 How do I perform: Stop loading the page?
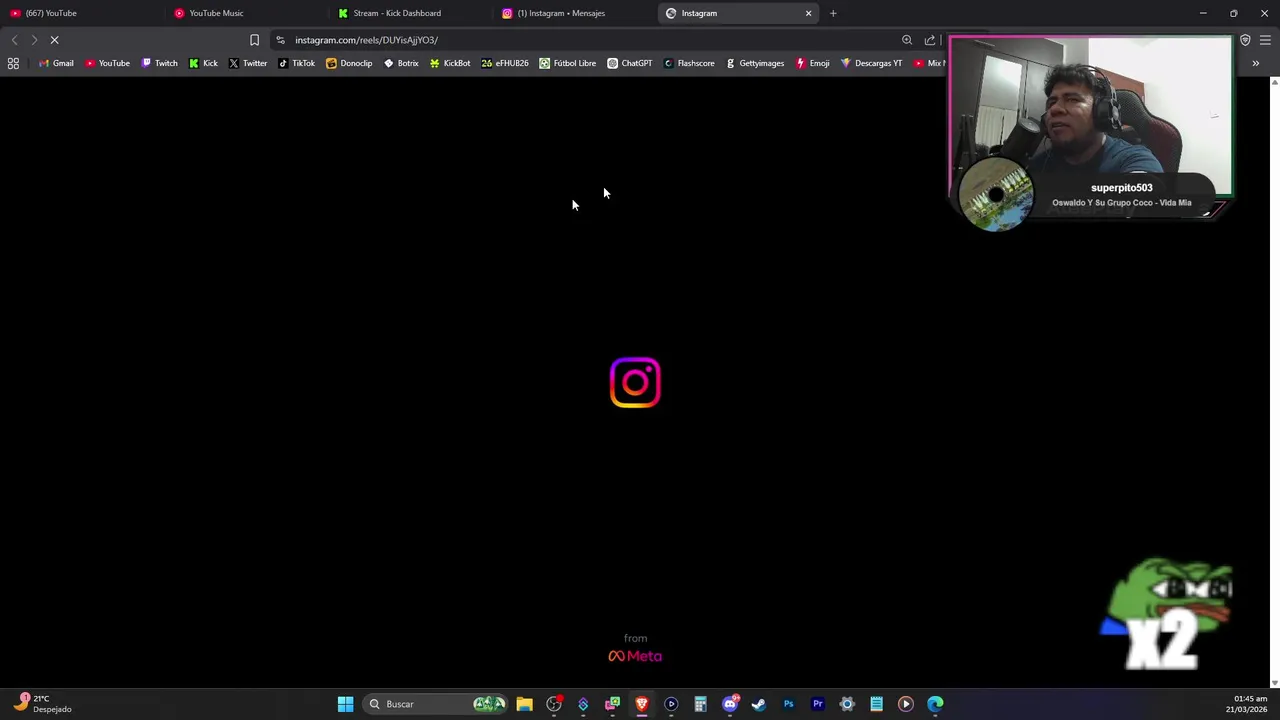point(55,40)
